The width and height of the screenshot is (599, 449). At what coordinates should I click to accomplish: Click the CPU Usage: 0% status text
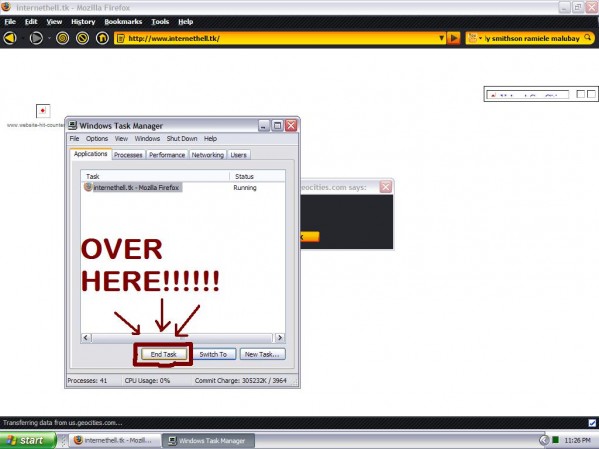point(147,381)
